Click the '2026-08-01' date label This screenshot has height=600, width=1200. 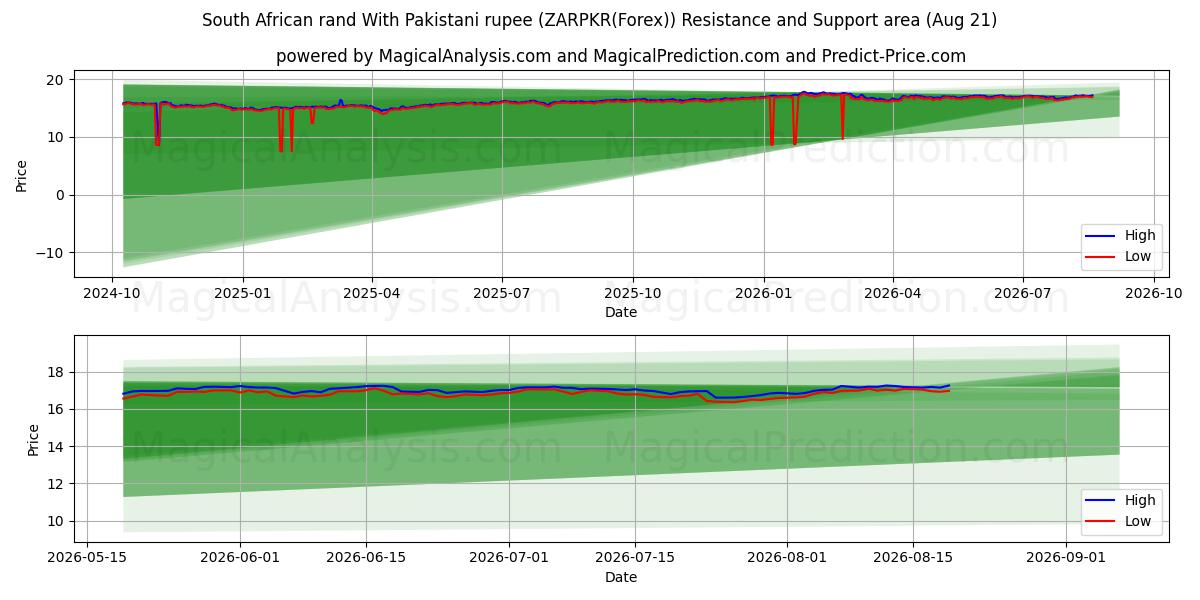786,559
